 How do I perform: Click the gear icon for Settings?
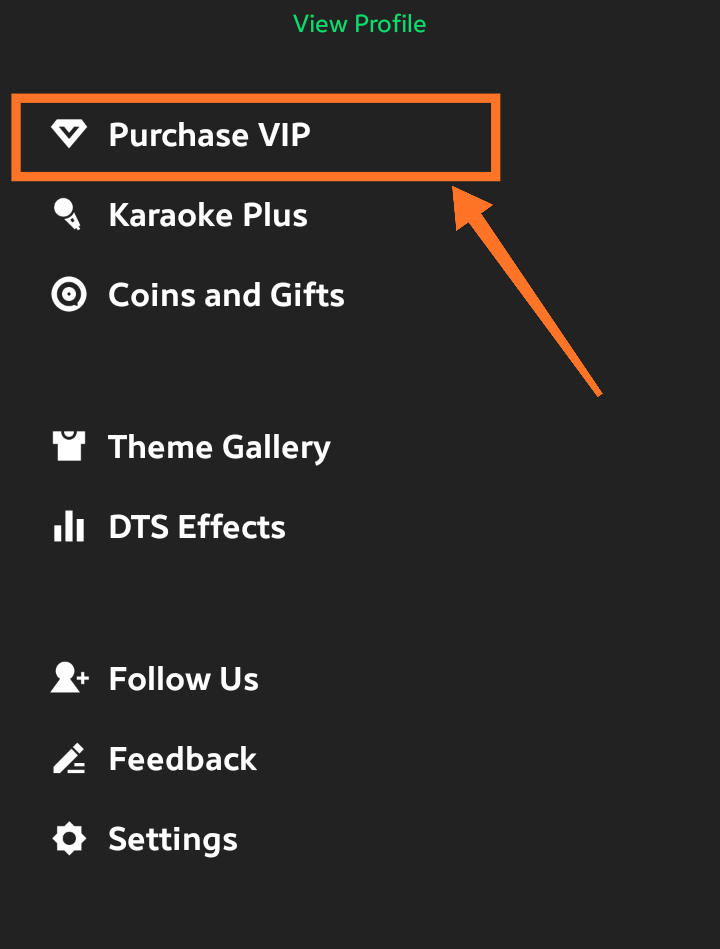(x=68, y=839)
